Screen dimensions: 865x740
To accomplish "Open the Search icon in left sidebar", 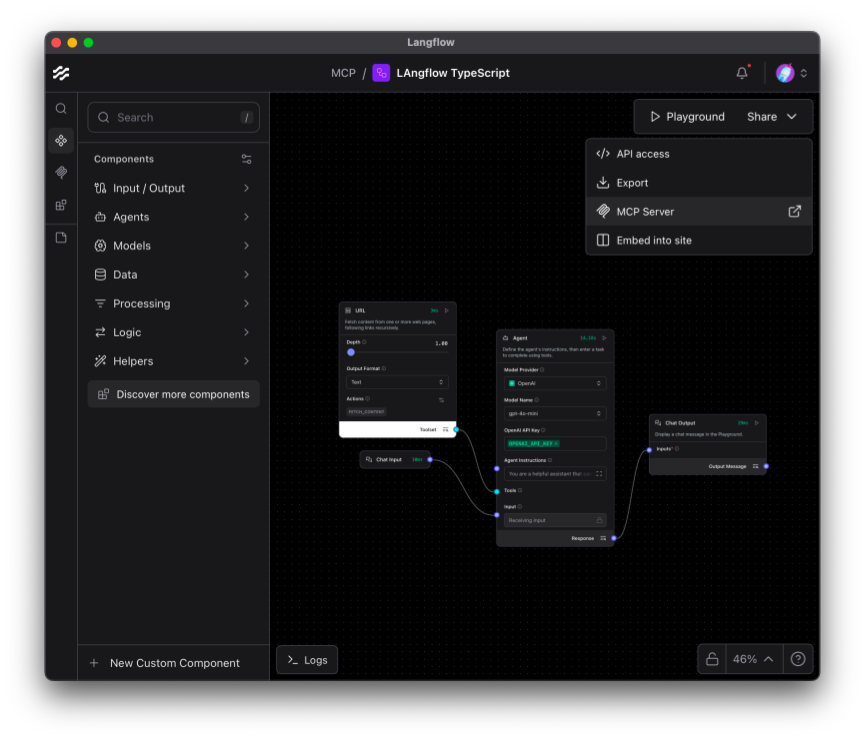I will 60,108.
